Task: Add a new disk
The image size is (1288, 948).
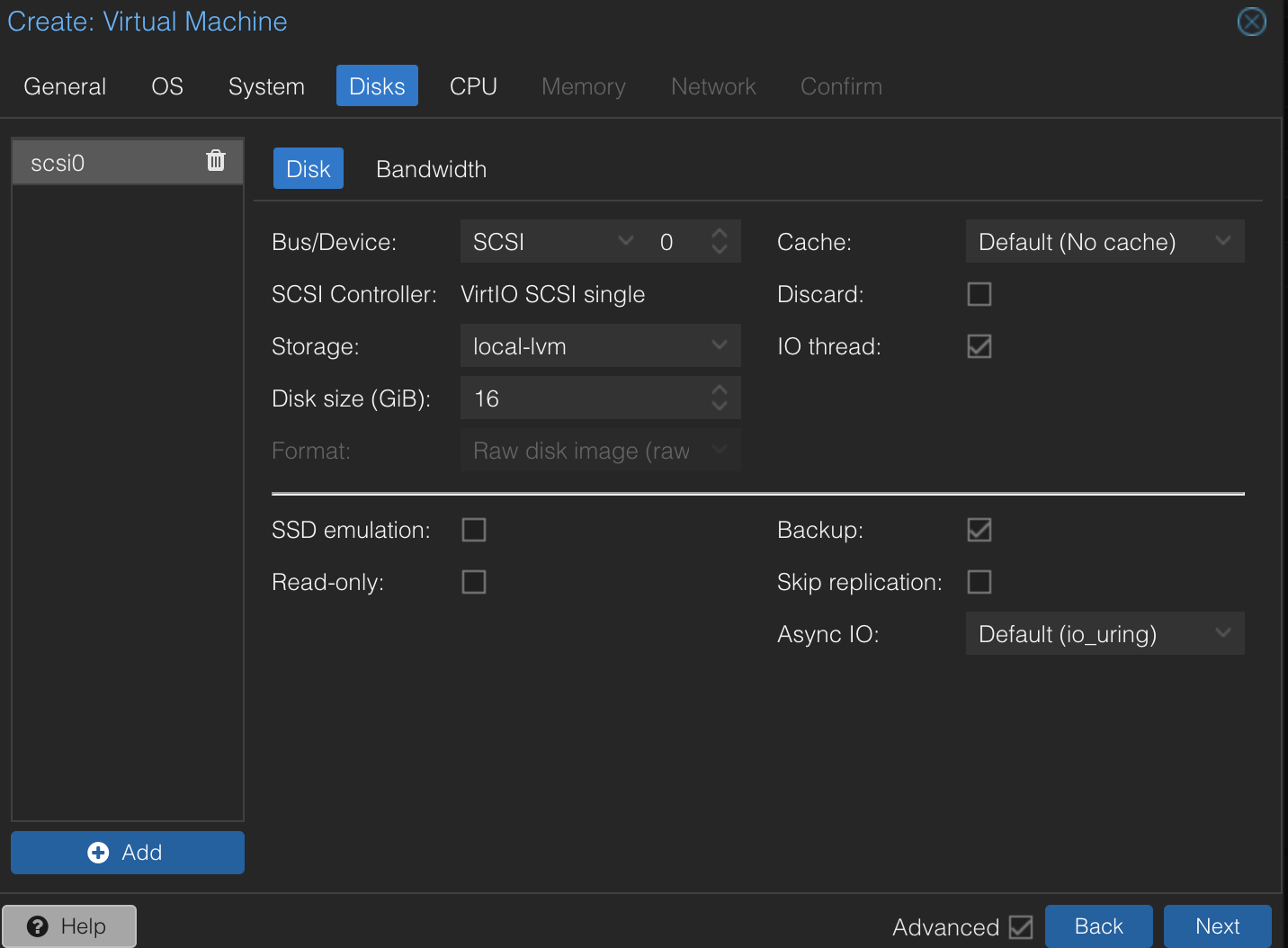Action: 127,852
